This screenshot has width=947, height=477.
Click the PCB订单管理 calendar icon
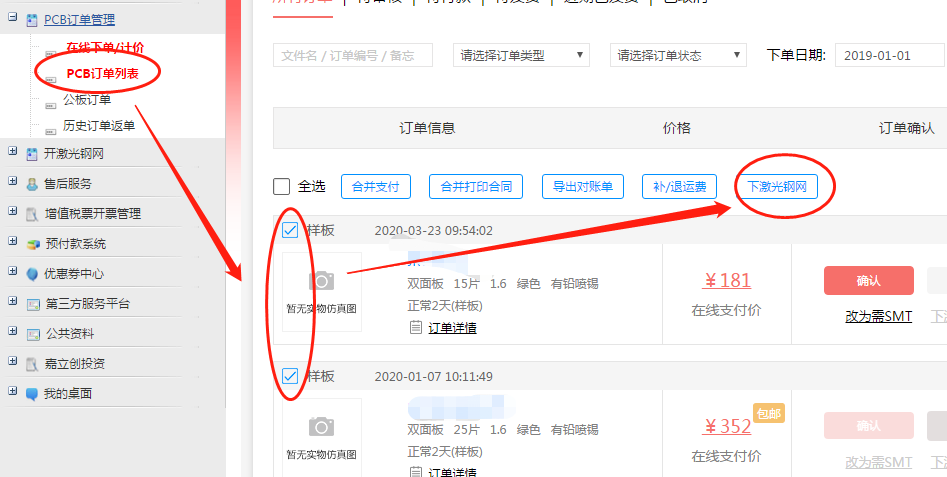point(33,19)
